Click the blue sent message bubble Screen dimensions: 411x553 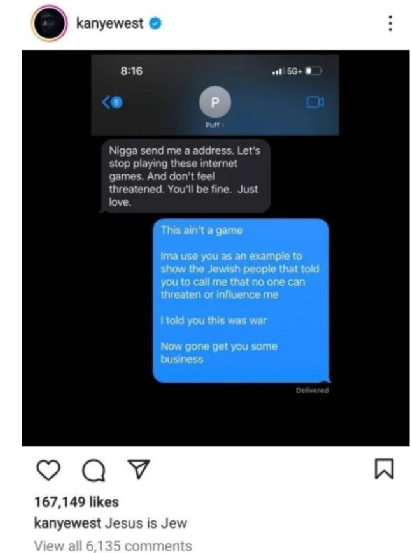241,300
